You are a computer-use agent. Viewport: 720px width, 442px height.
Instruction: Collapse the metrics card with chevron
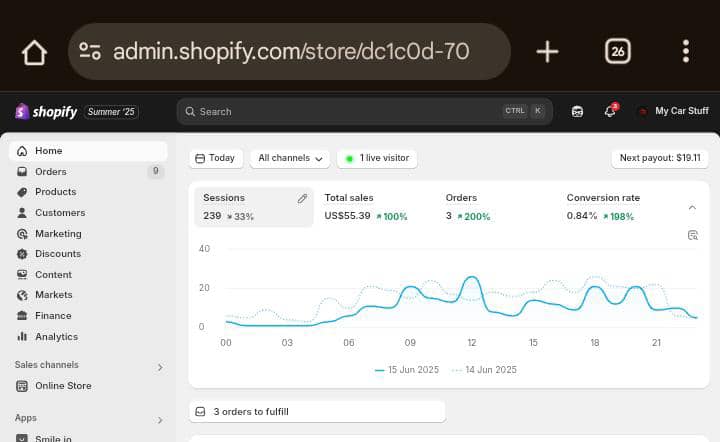click(x=692, y=207)
